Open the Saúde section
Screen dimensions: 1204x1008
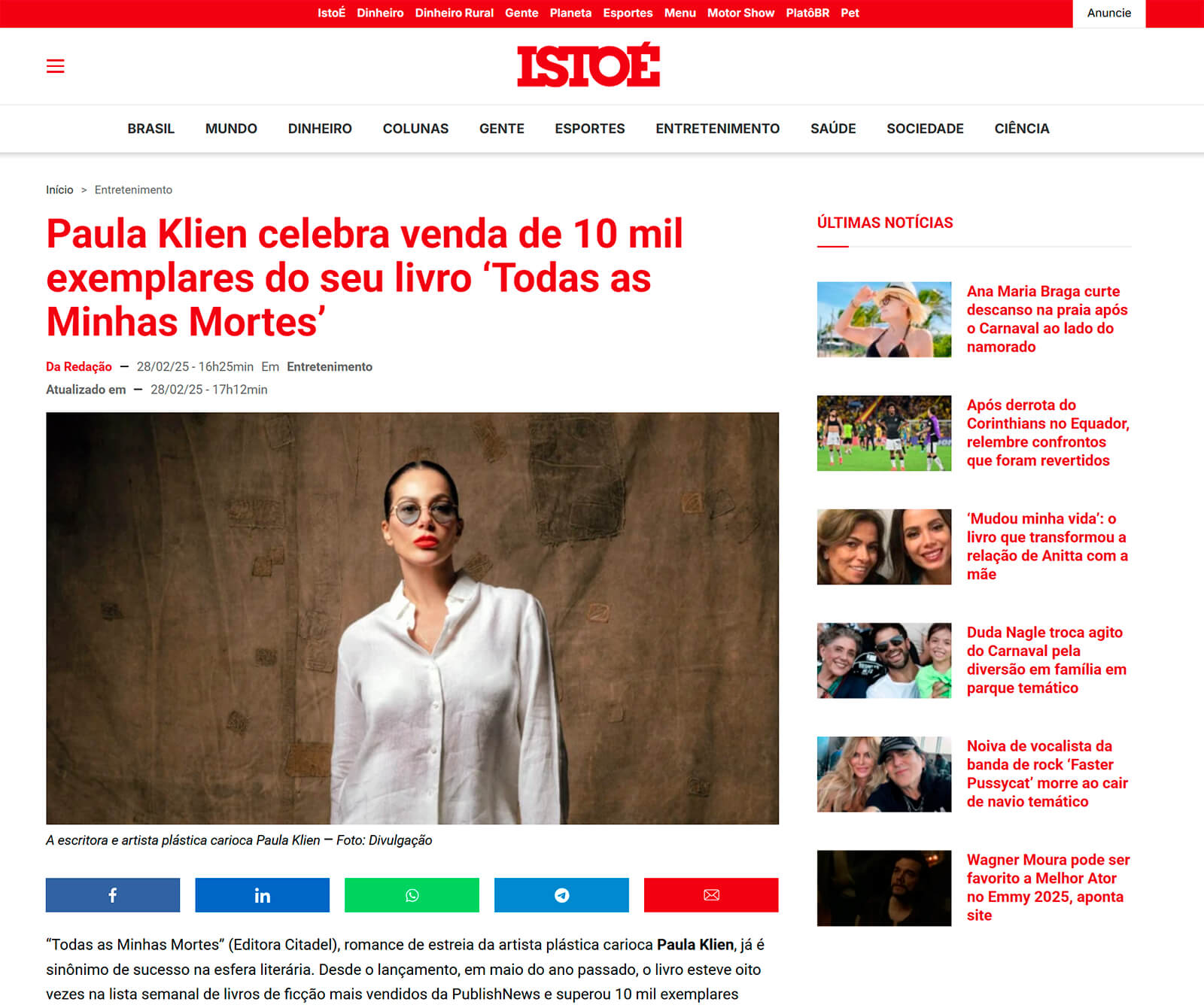pyautogui.click(x=833, y=129)
